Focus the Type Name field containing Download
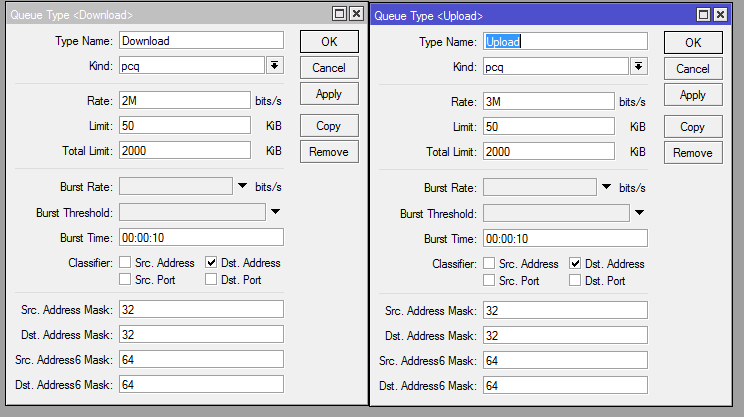744x417 pixels. click(x=201, y=41)
